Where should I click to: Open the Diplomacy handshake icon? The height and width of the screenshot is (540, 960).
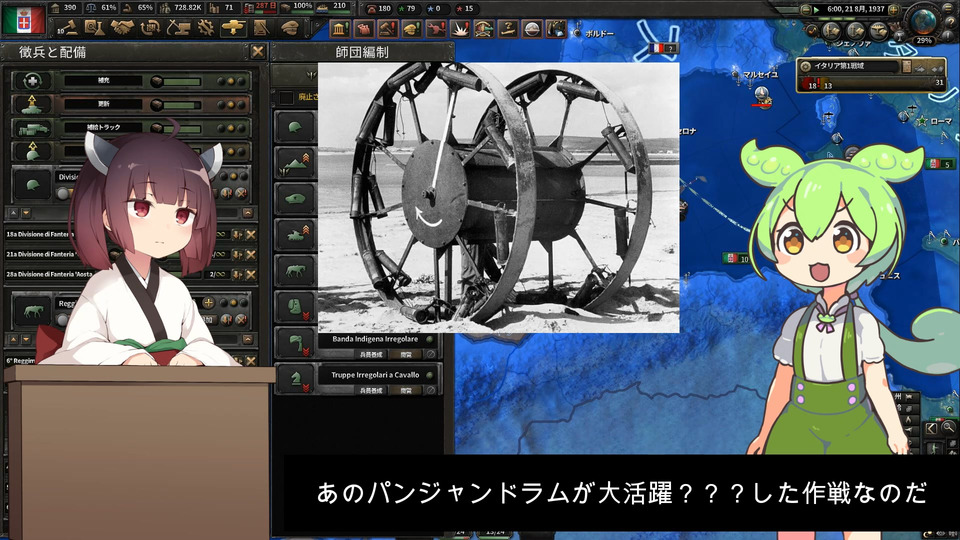(122, 28)
